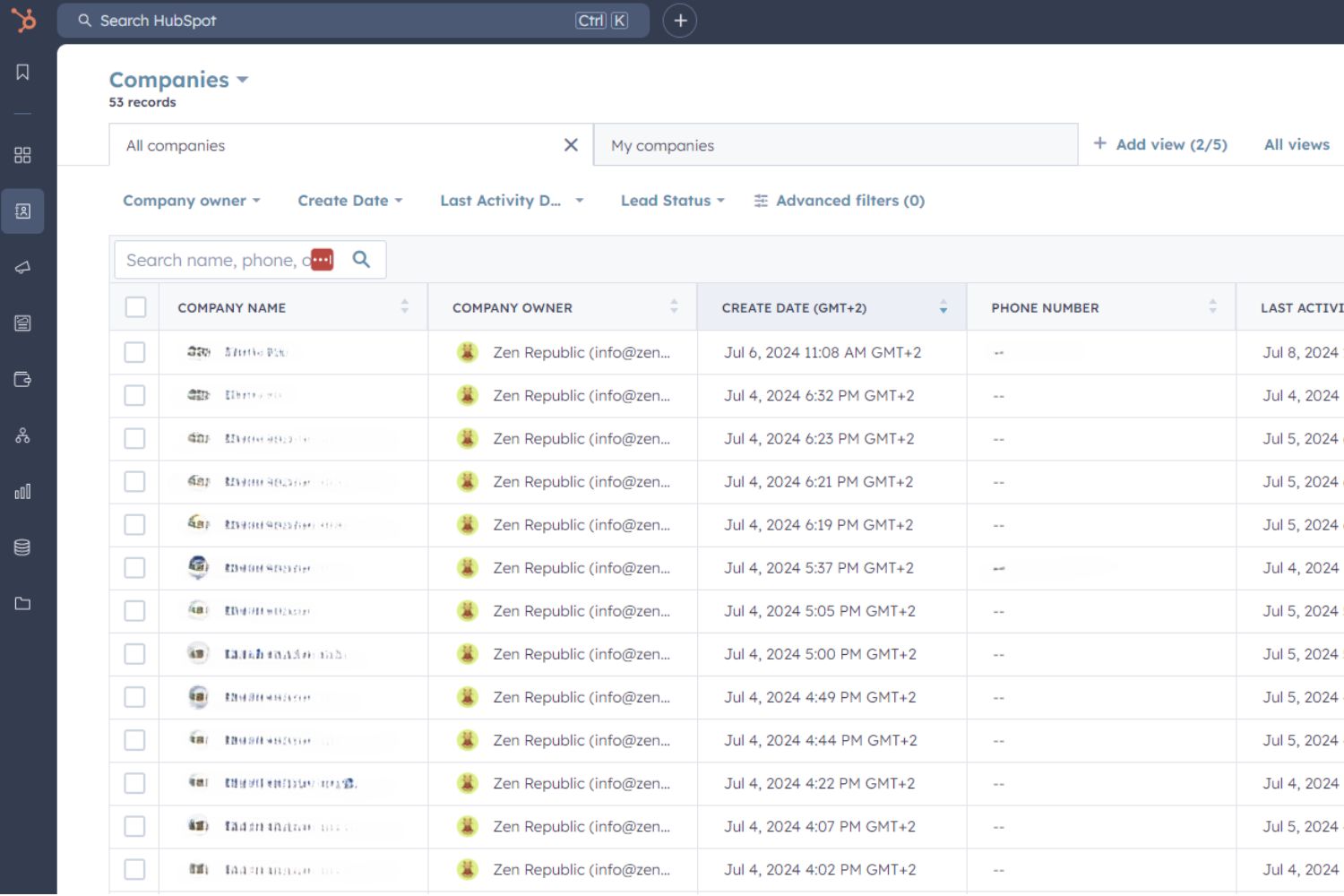Click the Phone Number column header
The width and height of the screenshot is (1344, 896).
click(x=1045, y=307)
